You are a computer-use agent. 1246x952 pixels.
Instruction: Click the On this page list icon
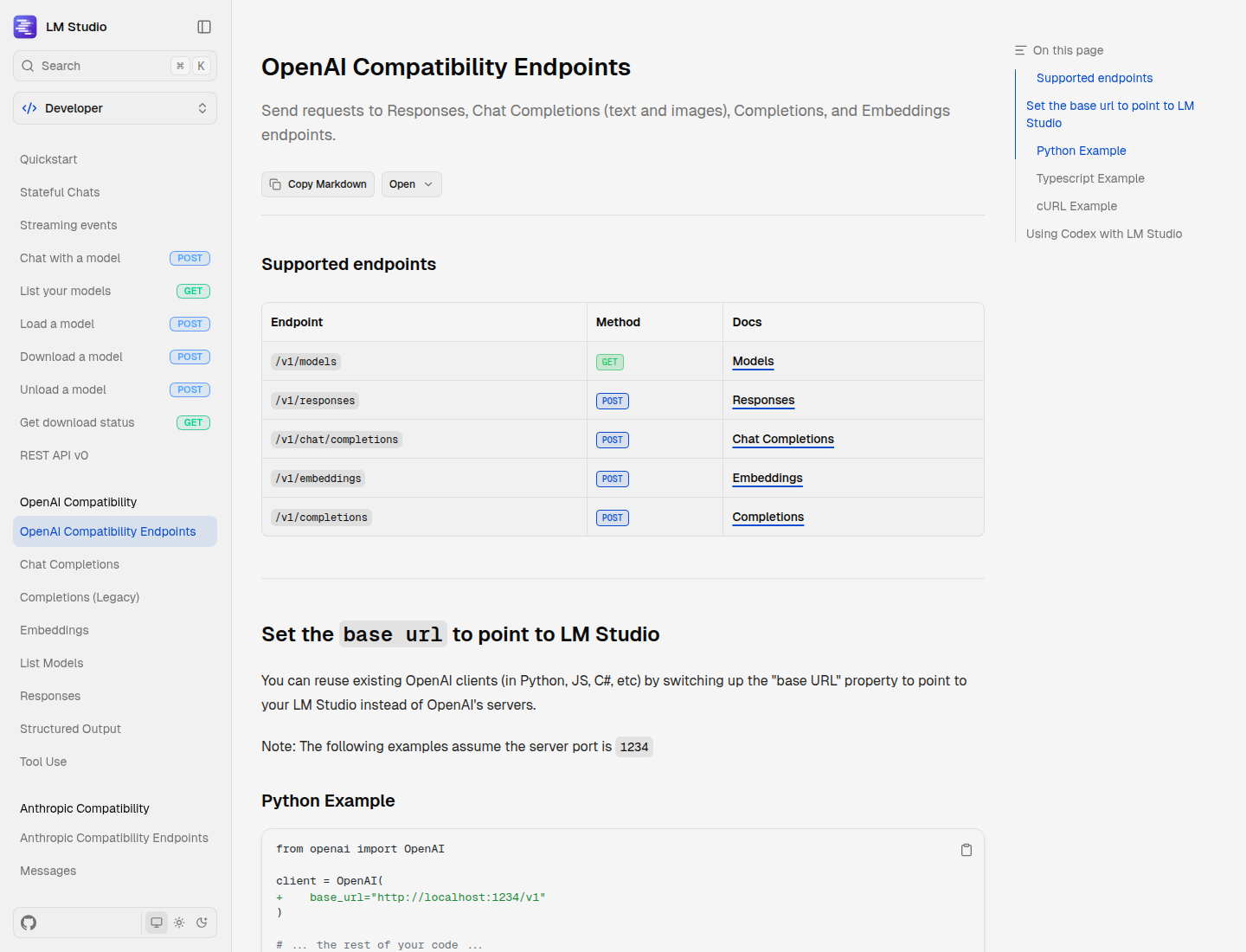[x=1021, y=50]
